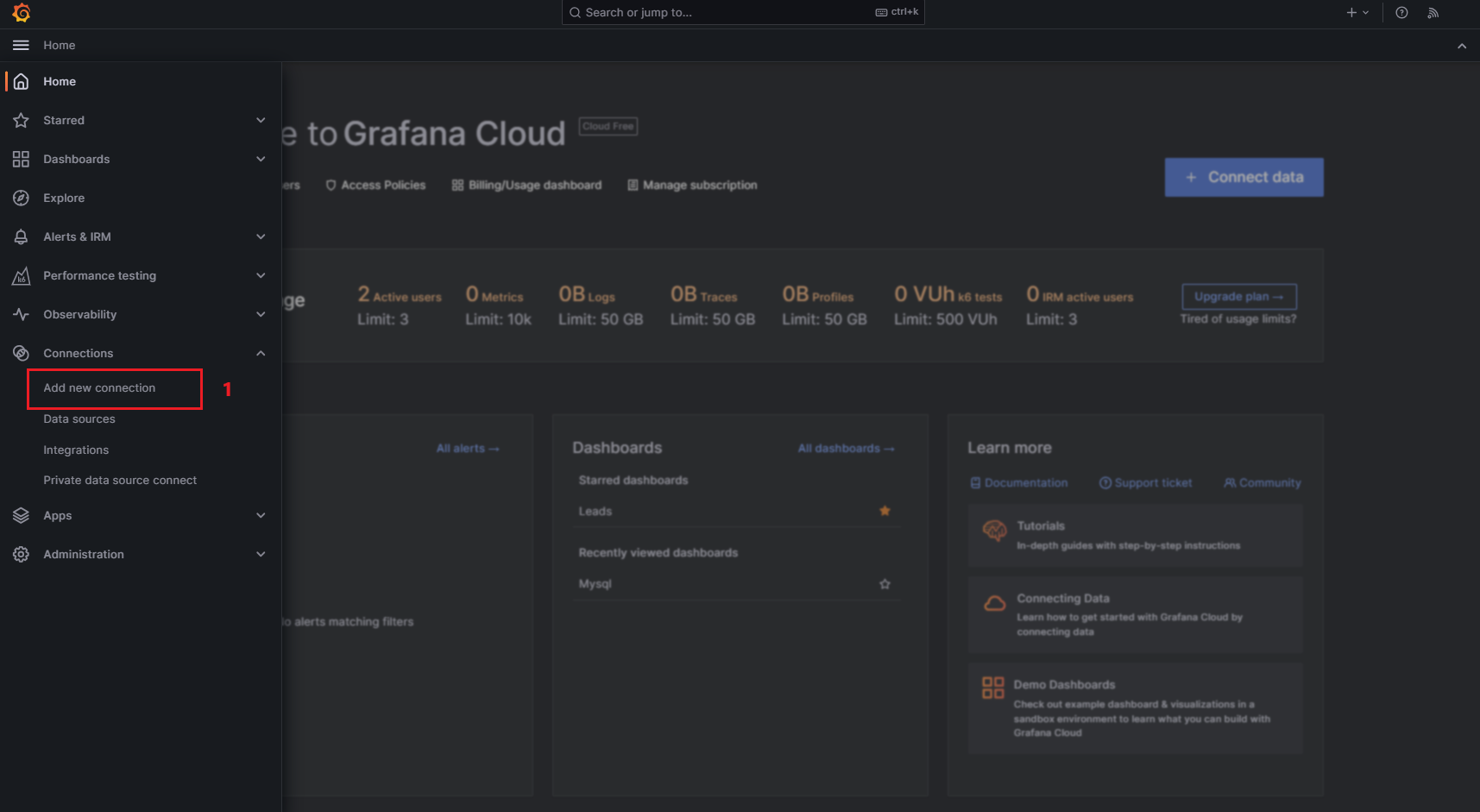Click the plus New icon in top bar
Viewport: 1480px width, 812px height.
1351,12
